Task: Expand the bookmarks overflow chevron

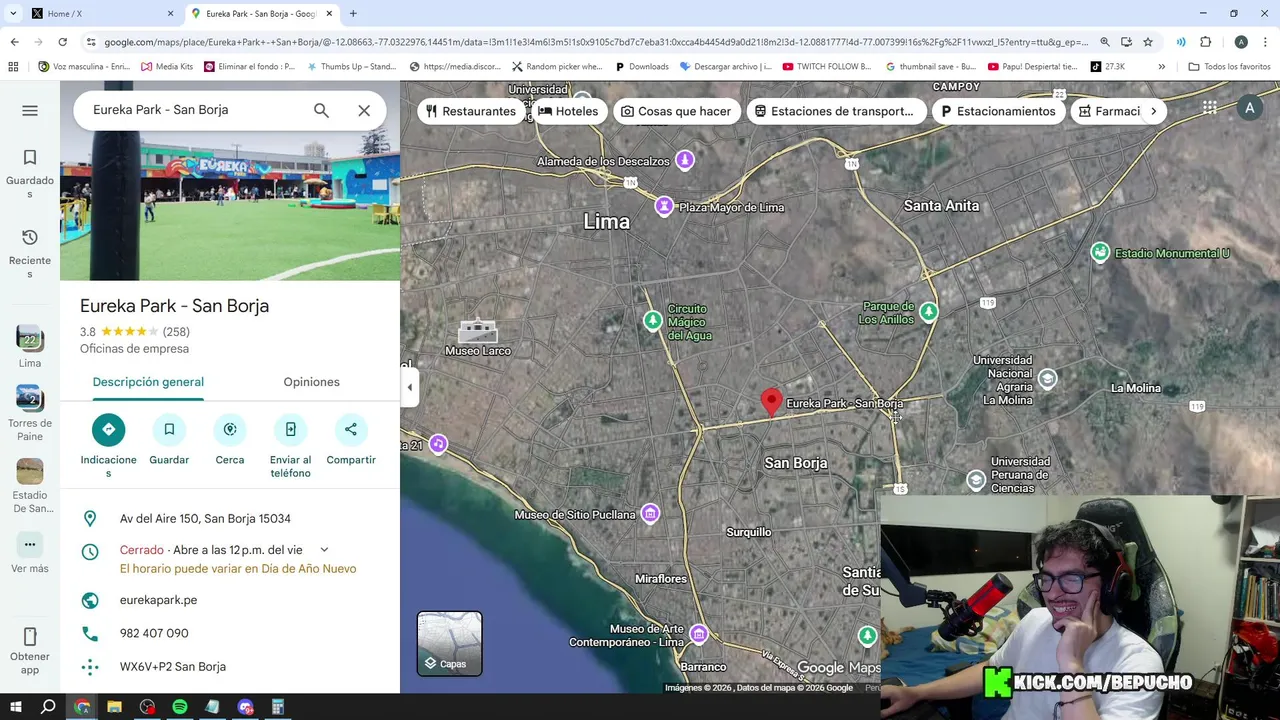Action: click(1161, 67)
